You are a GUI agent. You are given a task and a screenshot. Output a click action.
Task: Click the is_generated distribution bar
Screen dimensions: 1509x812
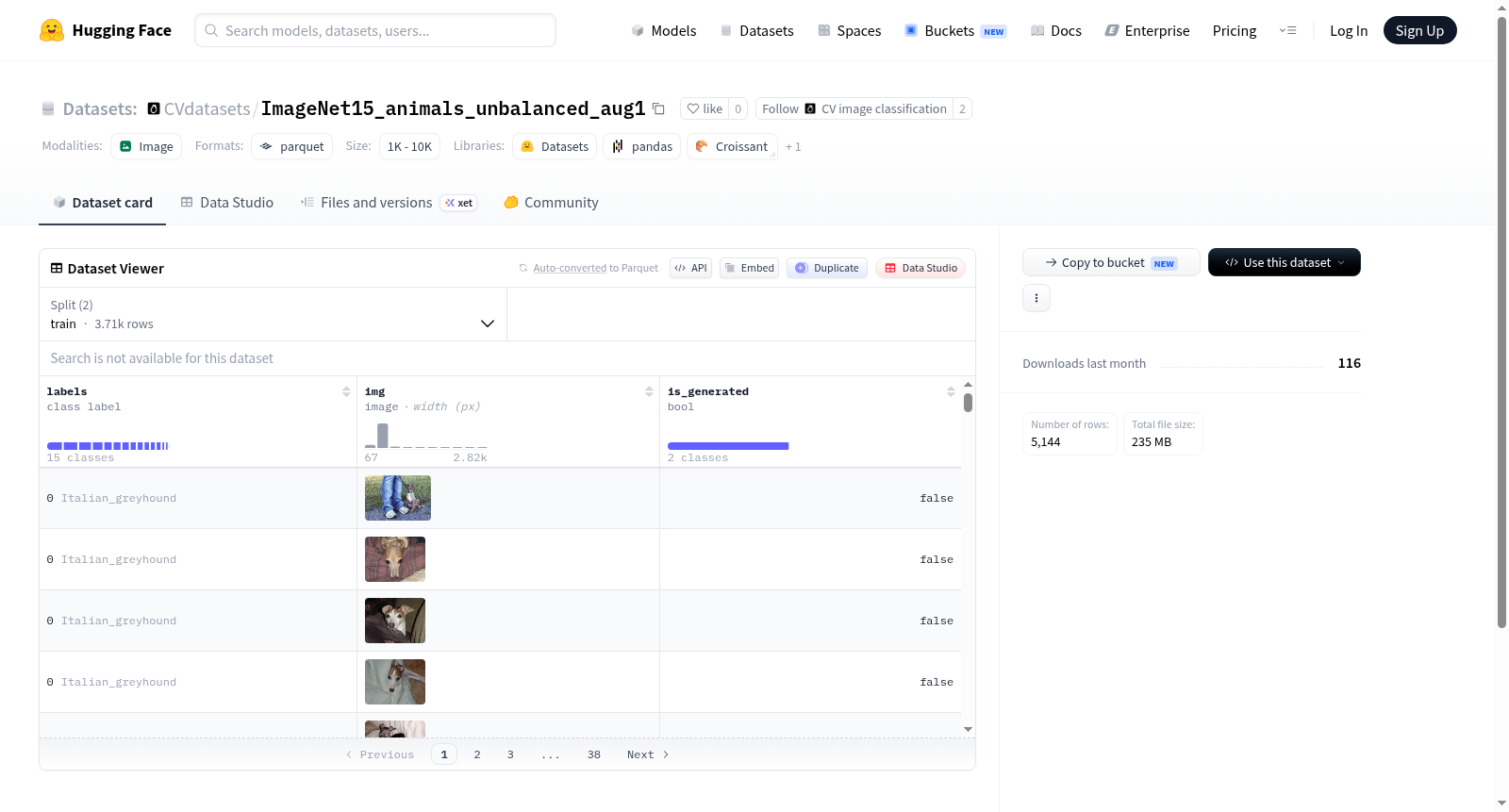(728, 446)
